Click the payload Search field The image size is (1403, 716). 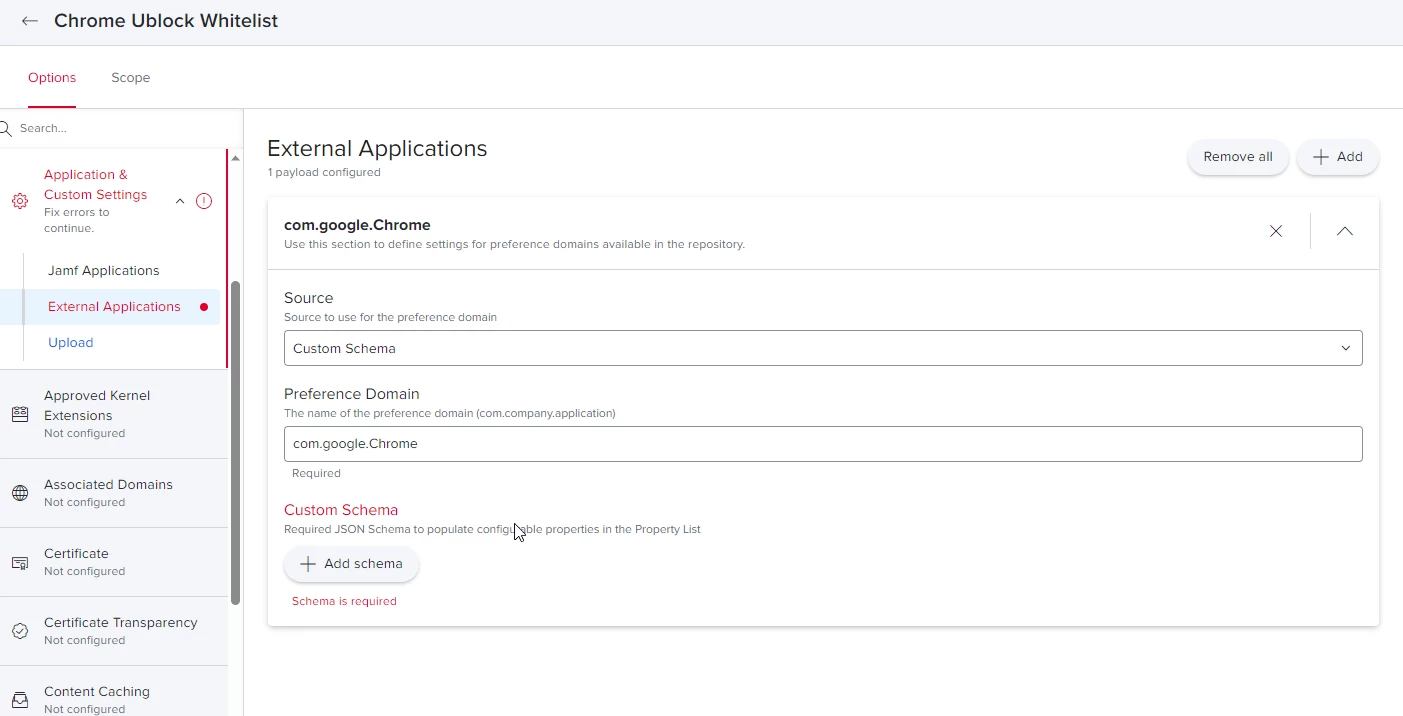click(x=120, y=128)
